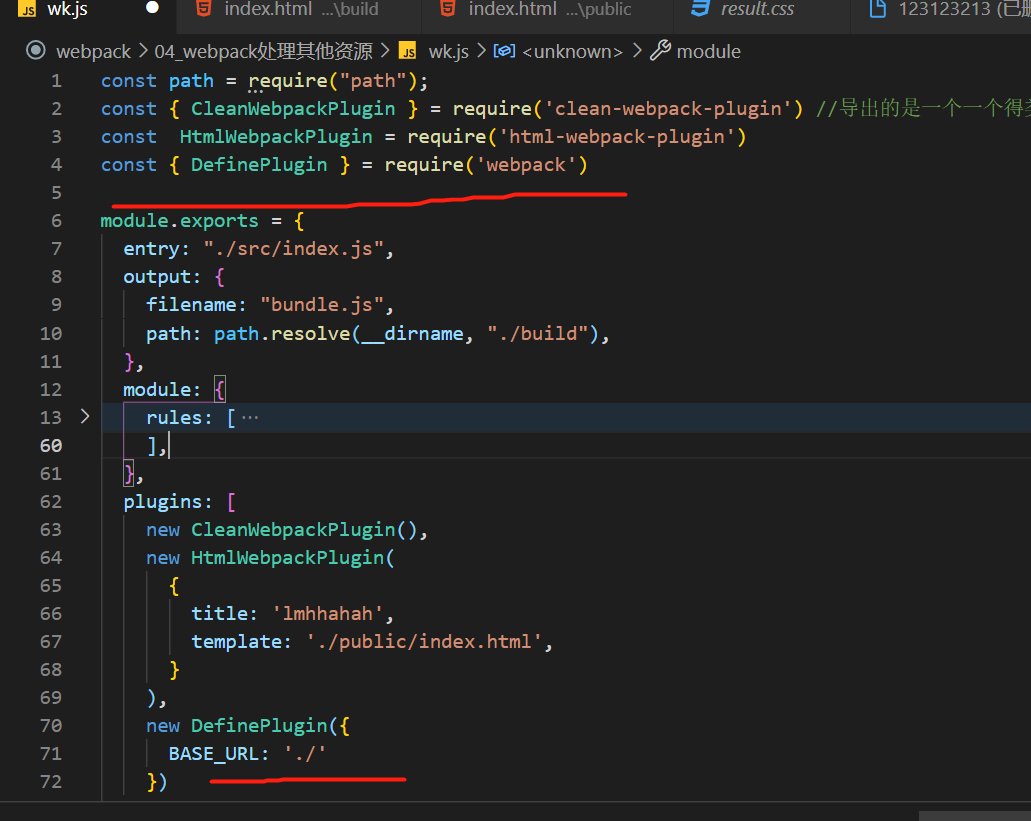Screen dimensions: 1031x821
Task: Click the unsaved dot on wk.js tab
Action: point(153,7)
